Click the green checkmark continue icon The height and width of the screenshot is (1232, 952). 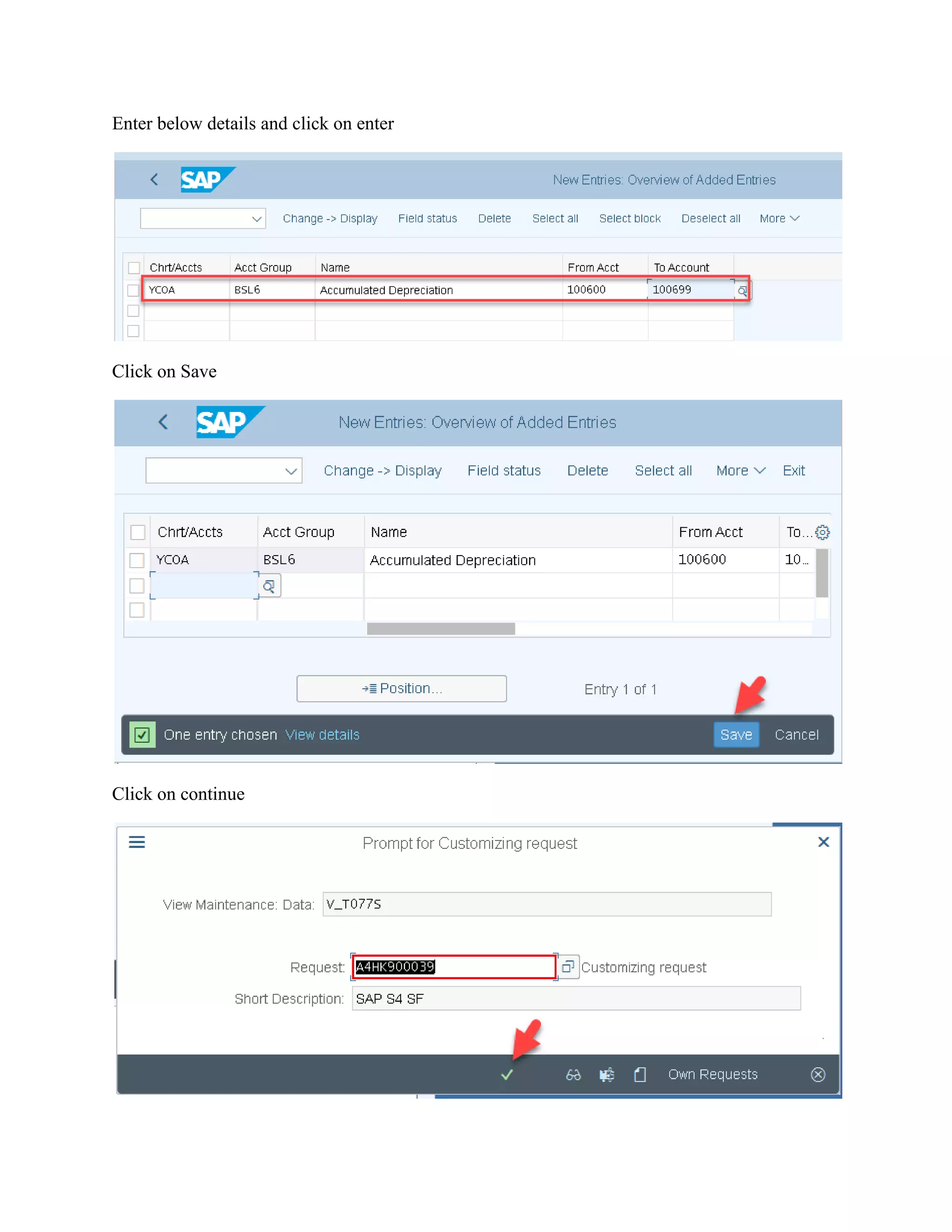(x=507, y=1074)
